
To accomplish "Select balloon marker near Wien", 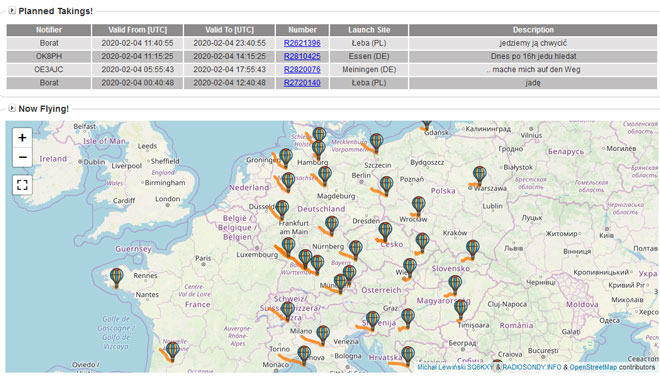I will click(410, 268).
